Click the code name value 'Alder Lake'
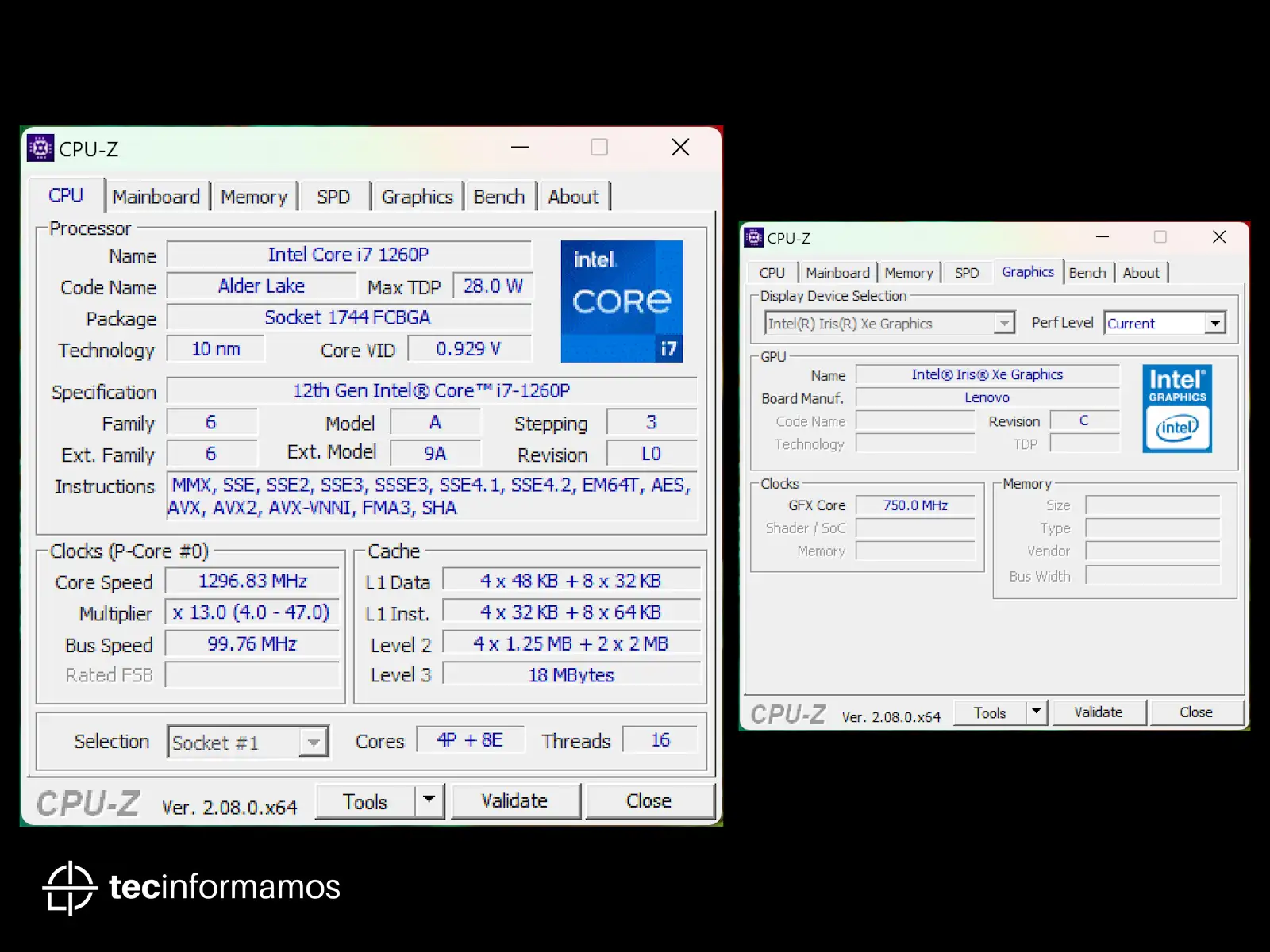Viewport: 1270px width, 952px height. tap(261, 286)
